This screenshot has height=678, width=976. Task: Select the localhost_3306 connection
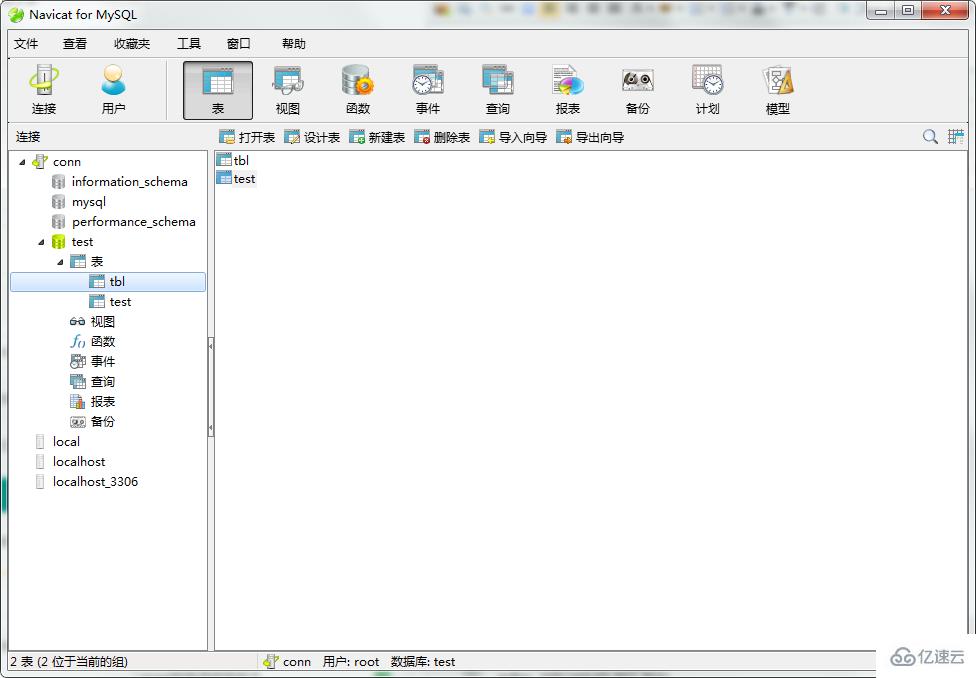[93, 481]
